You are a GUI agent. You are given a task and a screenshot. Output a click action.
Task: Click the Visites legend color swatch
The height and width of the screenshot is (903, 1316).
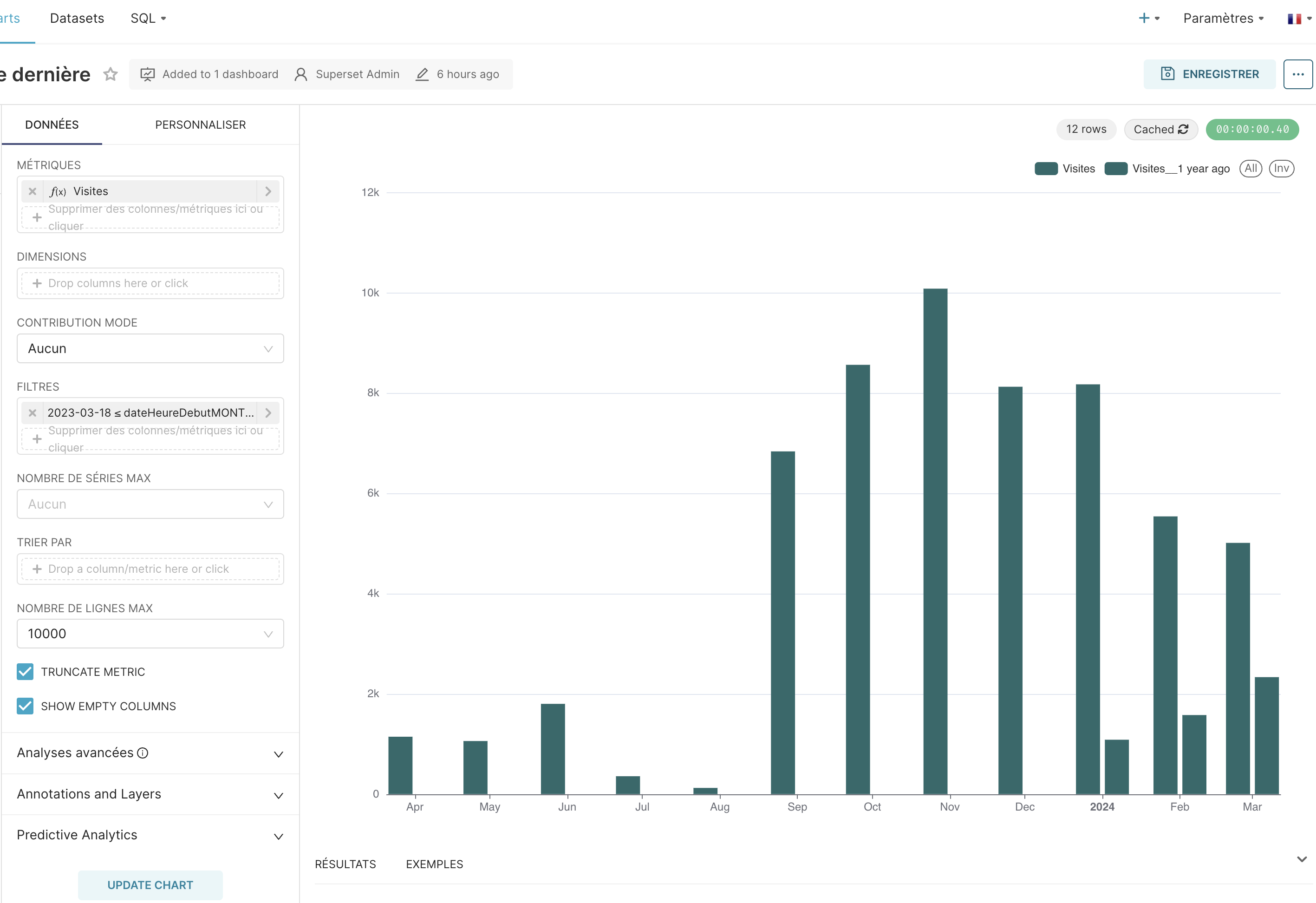[1046, 168]
